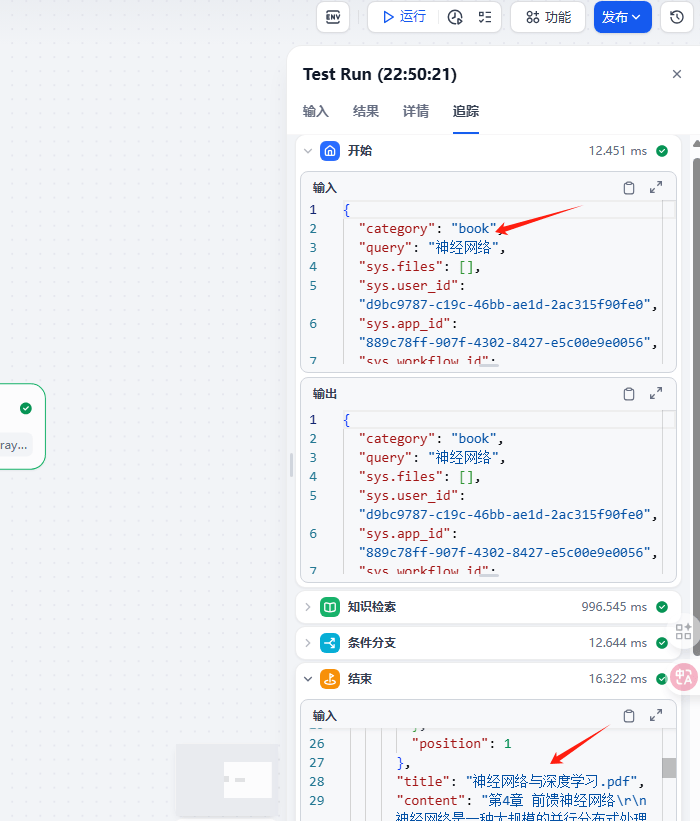Copy the 开始 node 输入 JSON
This screenshot has height=821, width=700.
[x=629, y=188]
